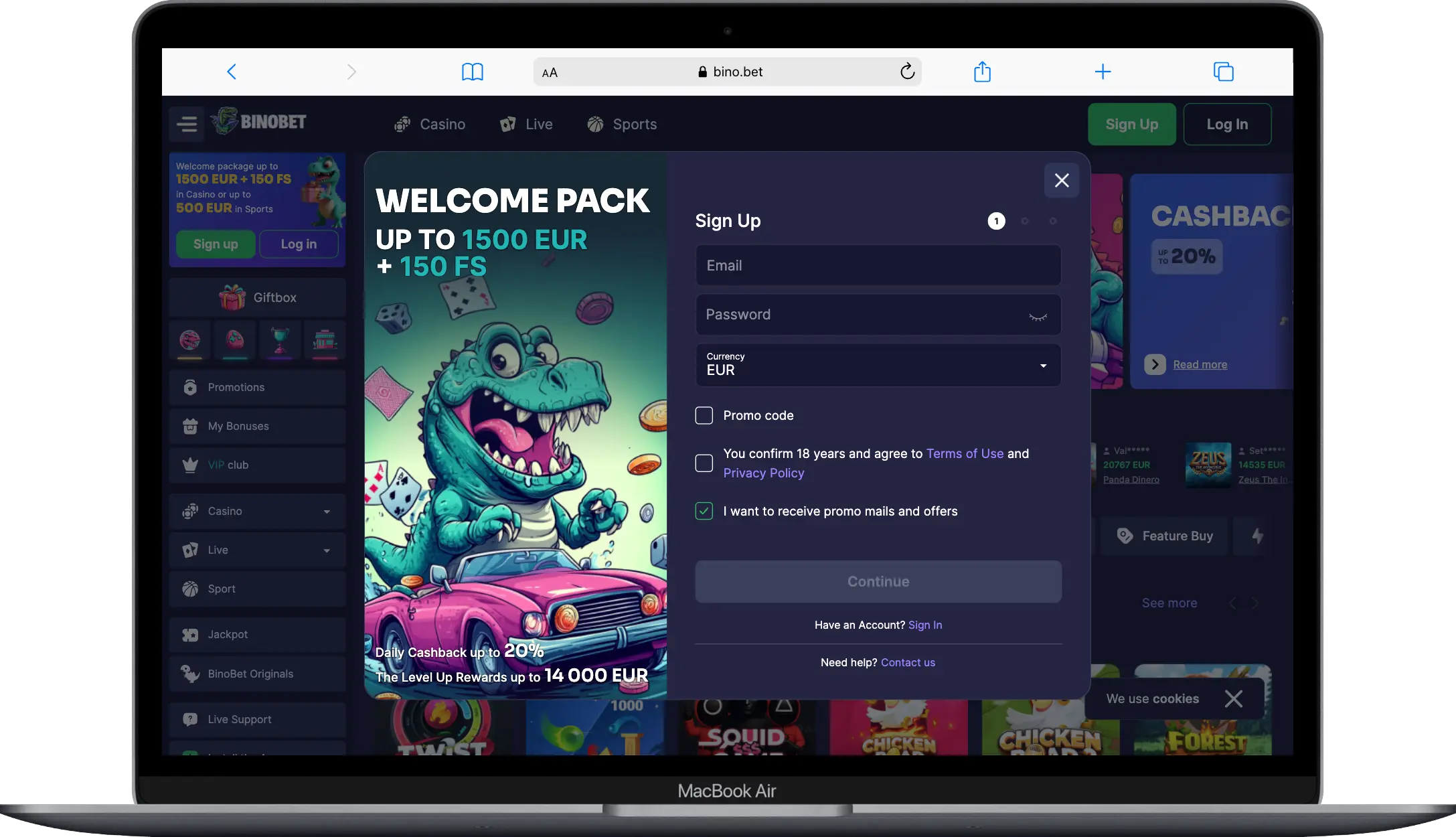Click the hamburger menu icon

[x=187, y=124]
